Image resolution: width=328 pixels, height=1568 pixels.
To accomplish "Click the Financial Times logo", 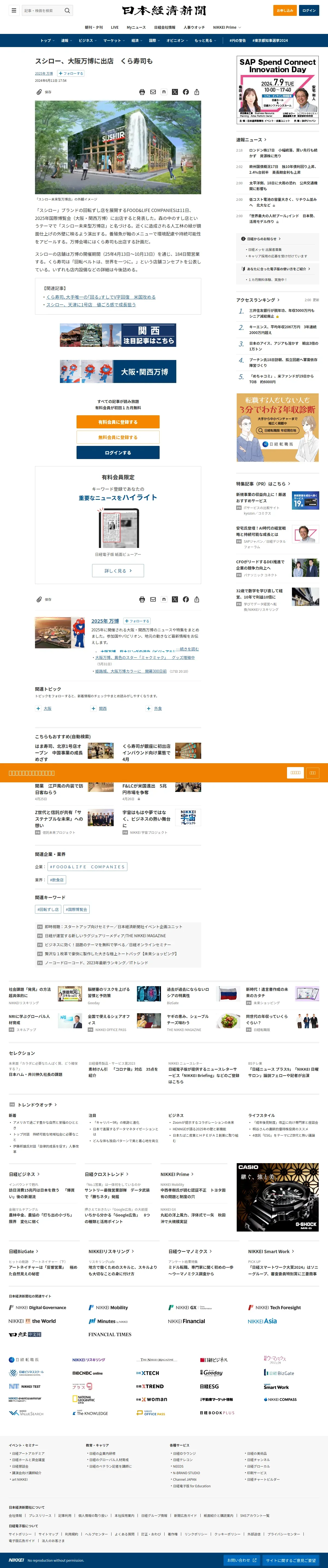I will point(110,1334).
